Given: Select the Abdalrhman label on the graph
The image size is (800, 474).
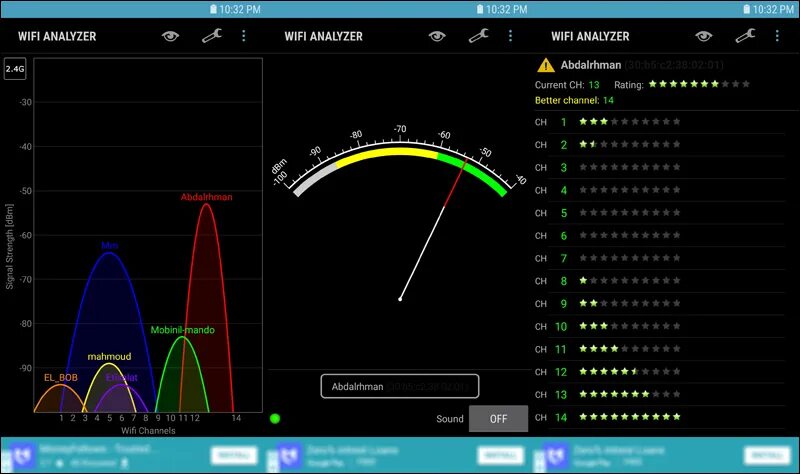Looking at the screenshot, I should (206, 197).
